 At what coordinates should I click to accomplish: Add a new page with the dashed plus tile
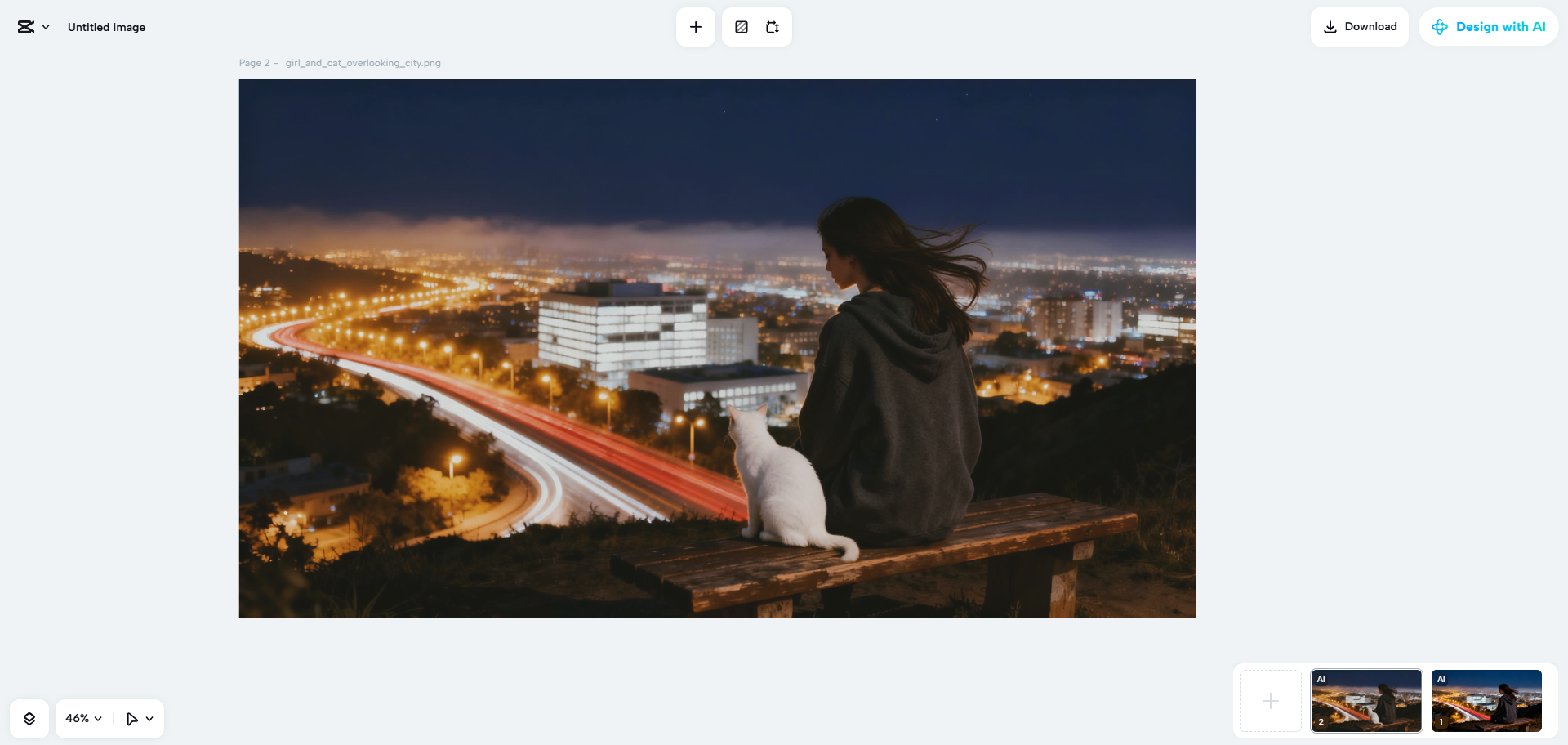tap(1270, 700)
